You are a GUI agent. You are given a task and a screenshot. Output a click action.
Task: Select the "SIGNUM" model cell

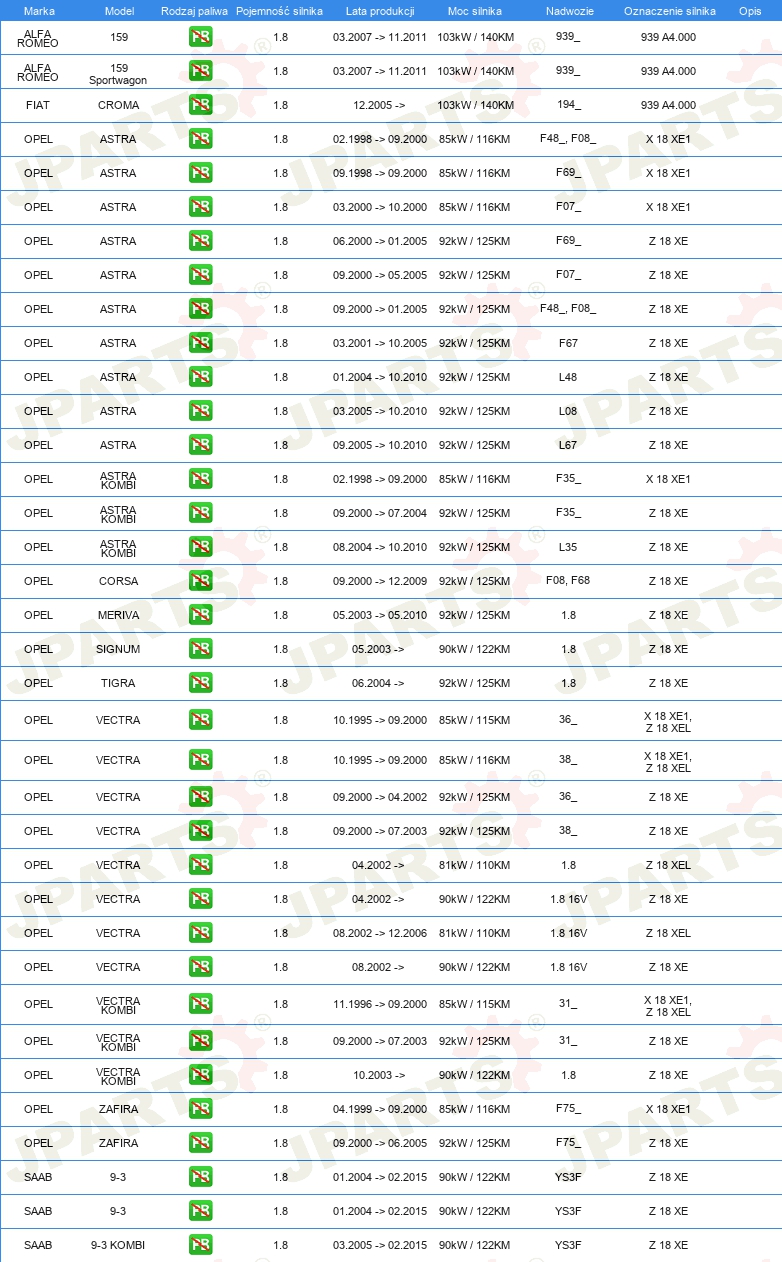click(119, 649)
